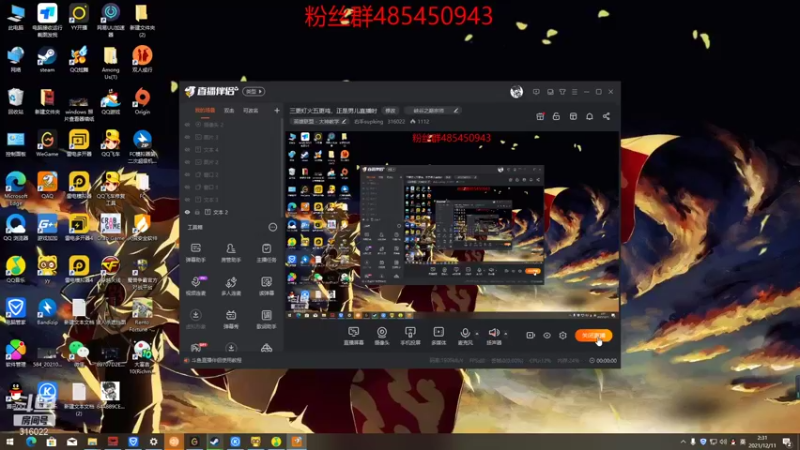Open the mode pill beside 直播伴侣 logo
Screen dimensions: 800x450
click(254, 91)
